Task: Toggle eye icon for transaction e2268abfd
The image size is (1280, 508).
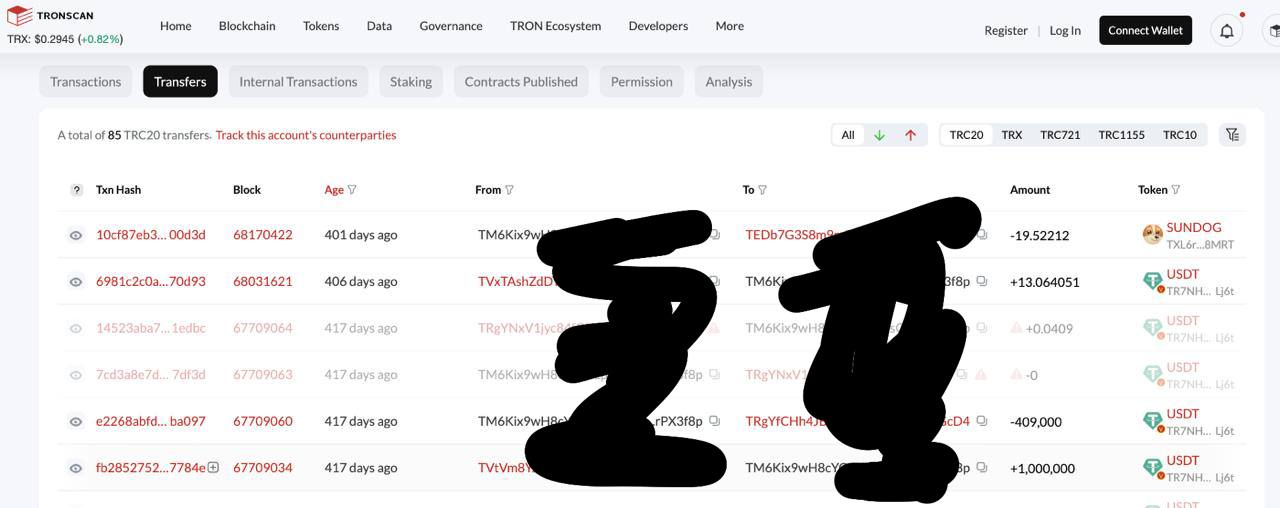Action: [x=75, y=422]
